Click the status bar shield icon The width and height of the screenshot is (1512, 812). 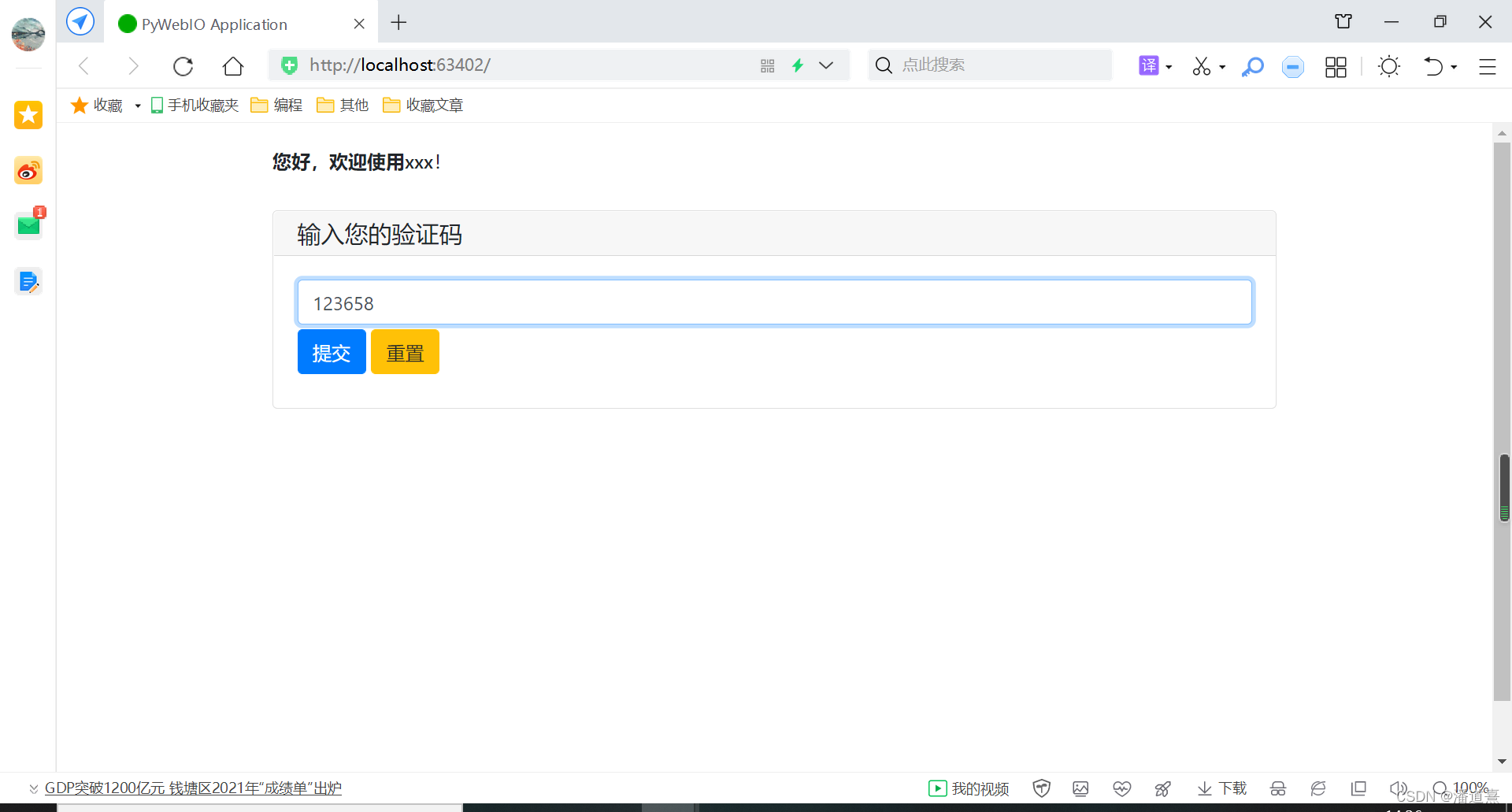pos(1041,788)
